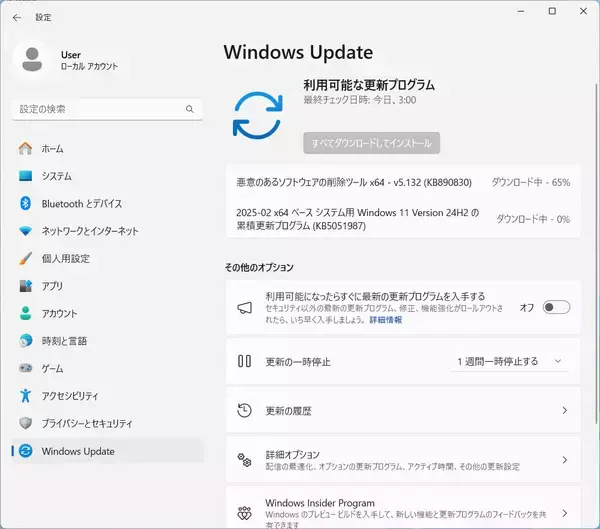Viewport: 600px width, 529px height.
Task: Open プライバシーとセキュリティ settings
Action: [108, 423]
